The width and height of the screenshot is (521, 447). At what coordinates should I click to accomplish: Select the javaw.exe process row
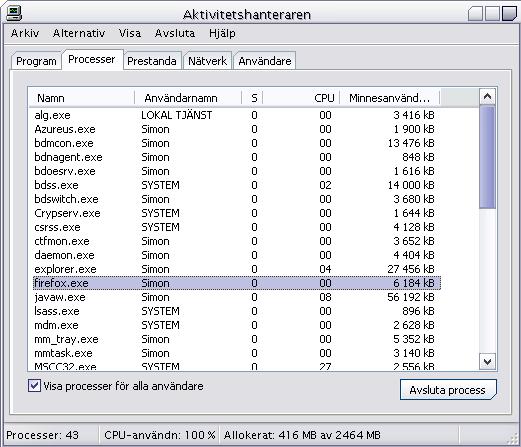click(237, 297)
